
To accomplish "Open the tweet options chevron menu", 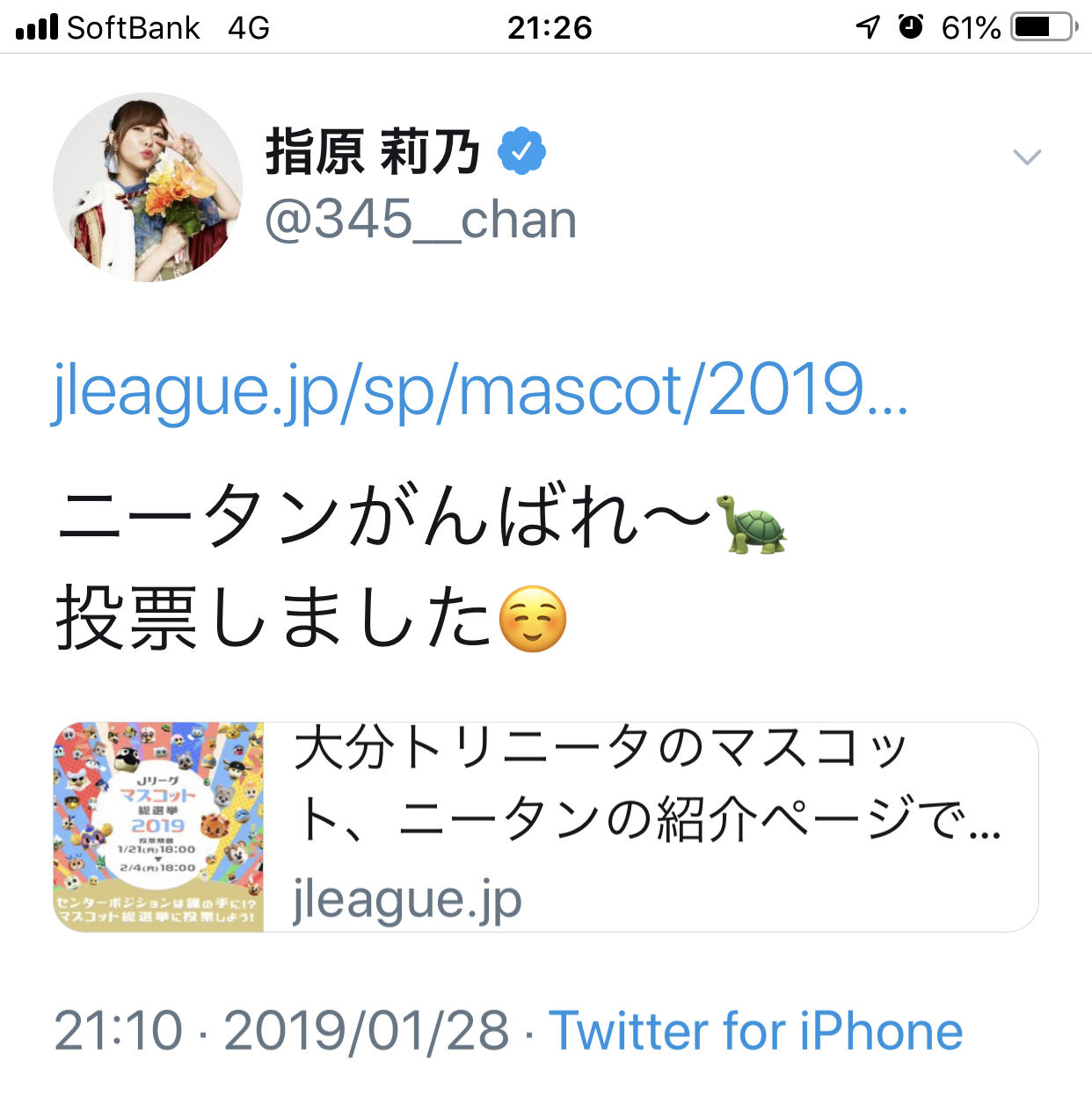I will click(x=1027, y=157).
